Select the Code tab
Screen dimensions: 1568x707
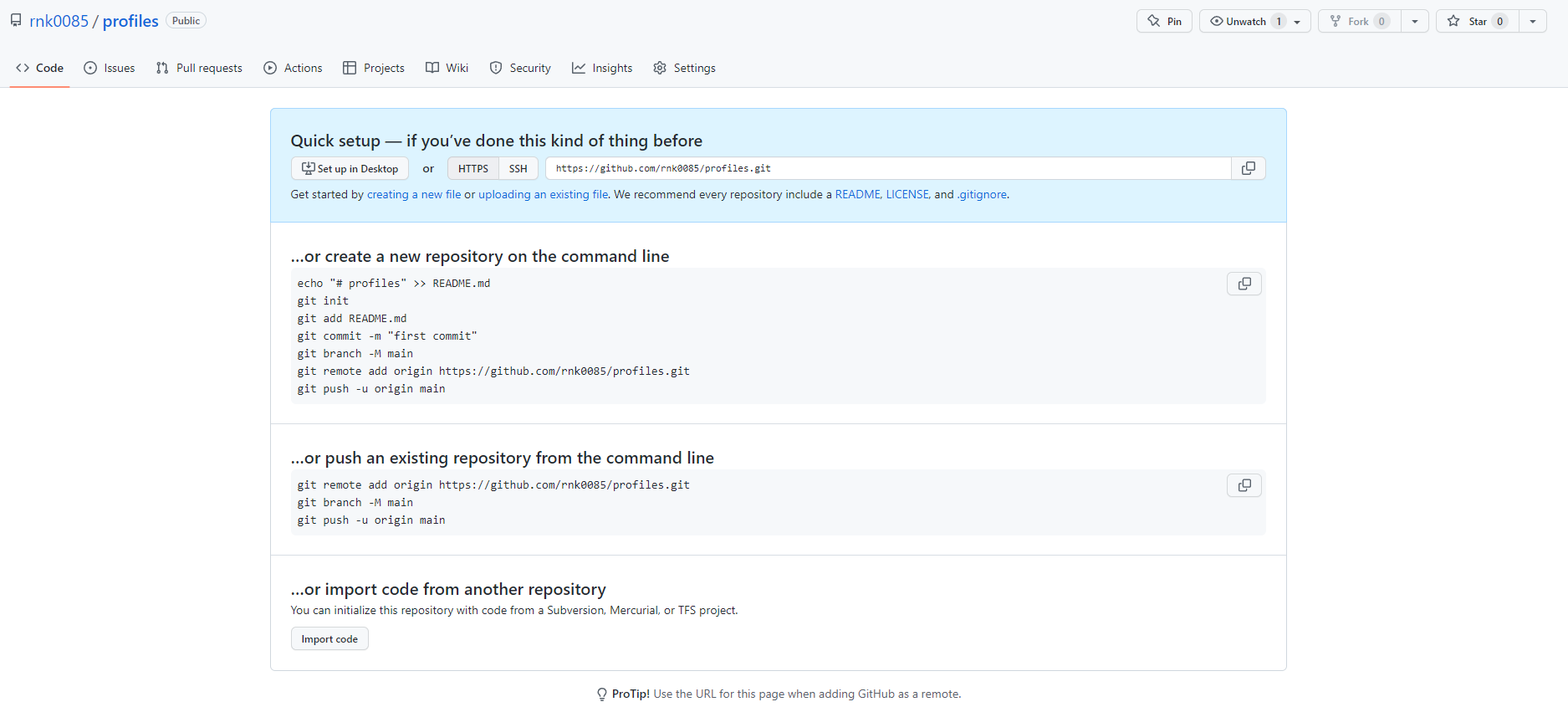pyautogui.click(x=39, y=68)
